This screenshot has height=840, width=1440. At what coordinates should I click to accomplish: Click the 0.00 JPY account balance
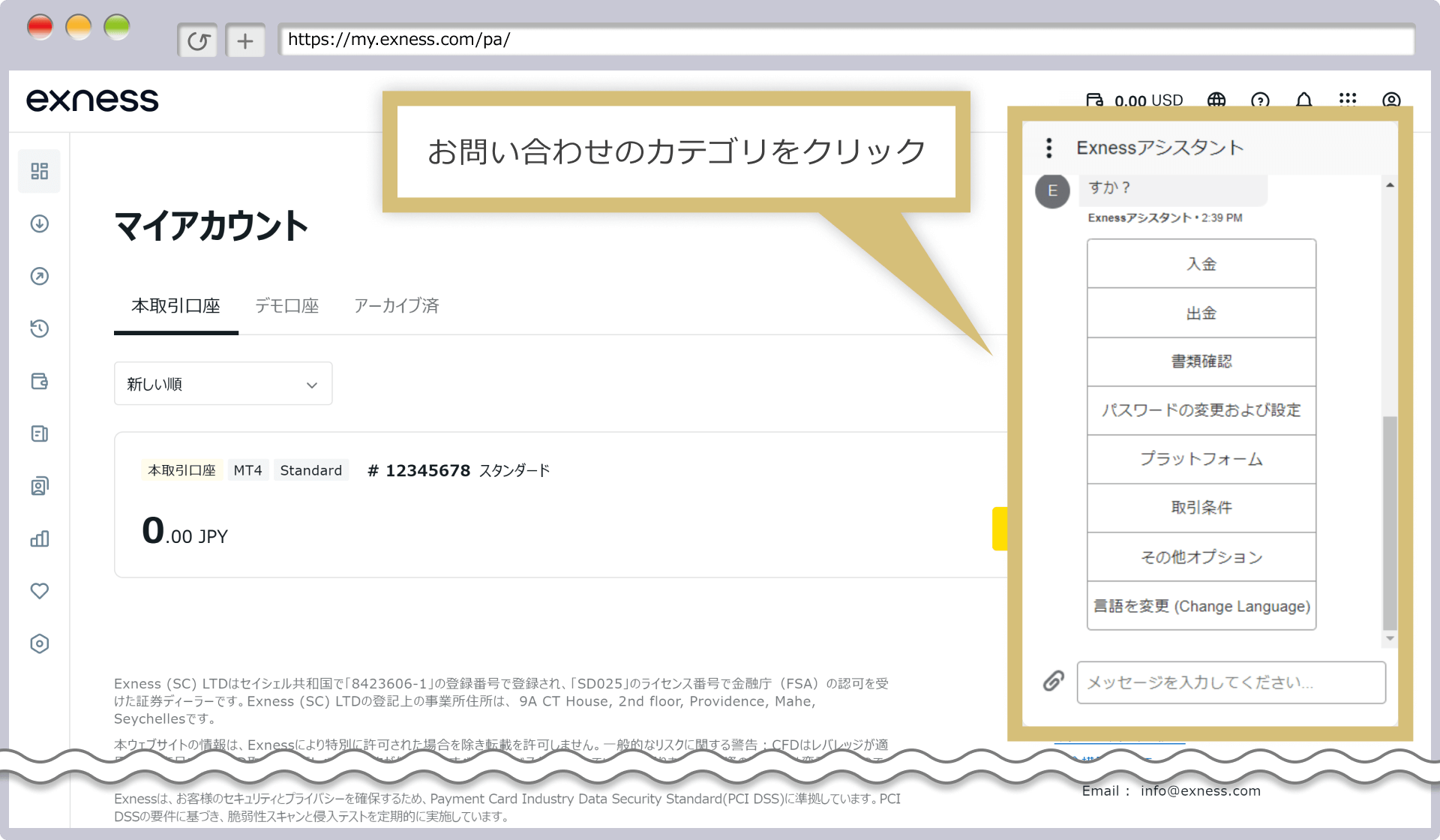click(184, 531)
